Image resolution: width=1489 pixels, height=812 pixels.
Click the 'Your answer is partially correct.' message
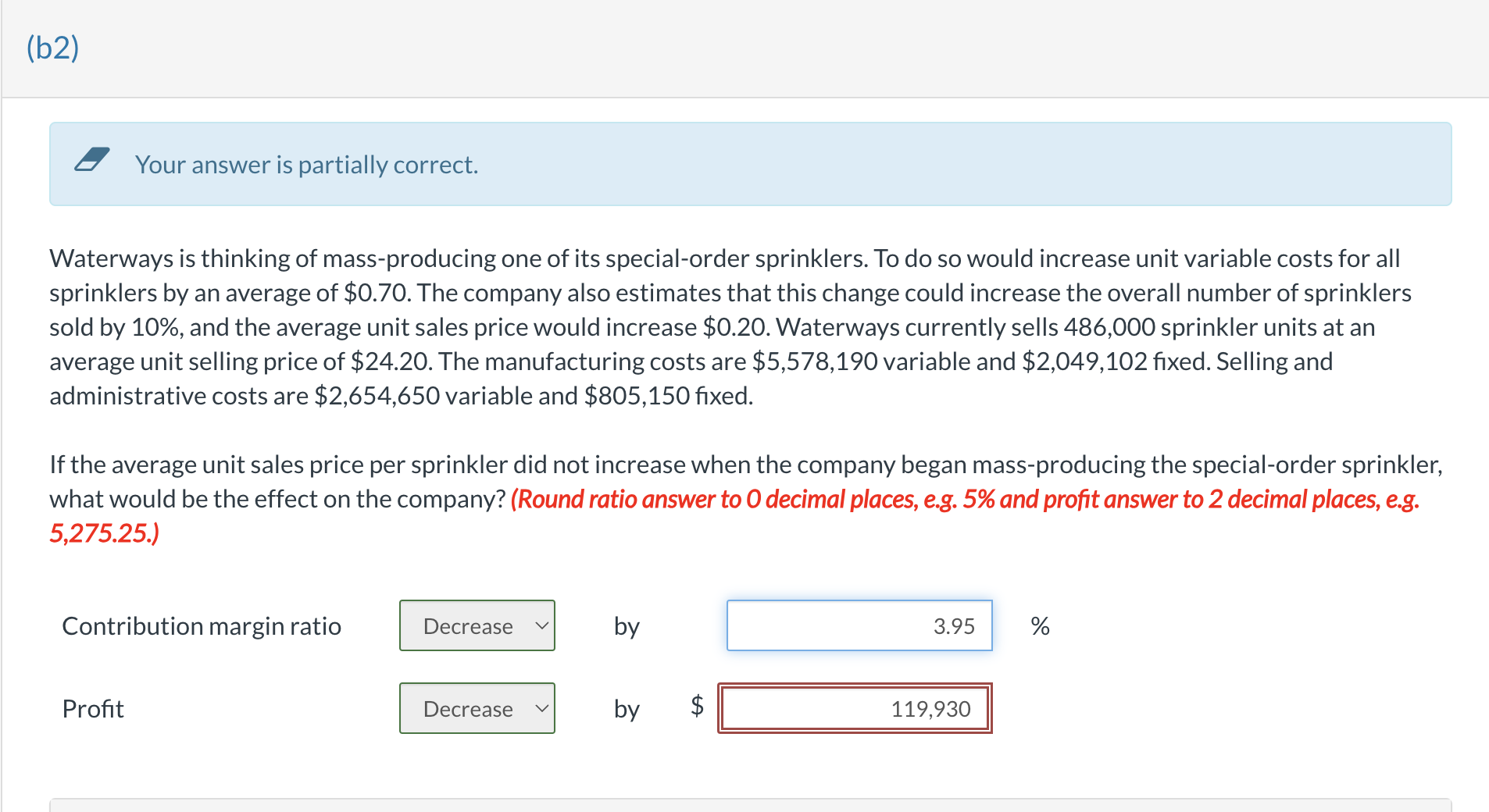[x=306, y=165]
